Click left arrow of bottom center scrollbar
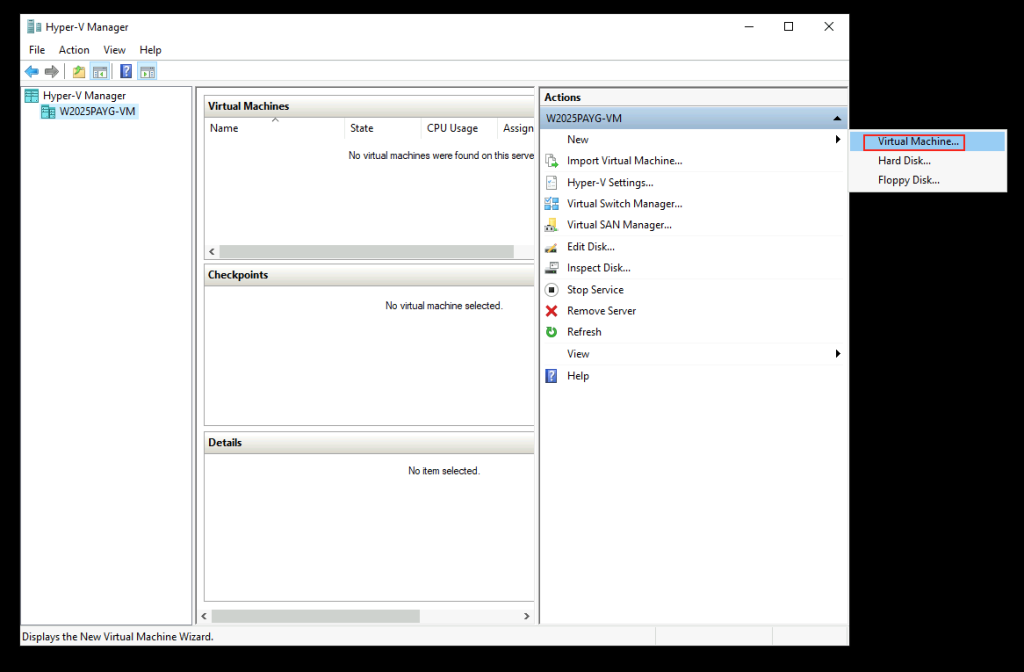 click(x=204, y=616)
